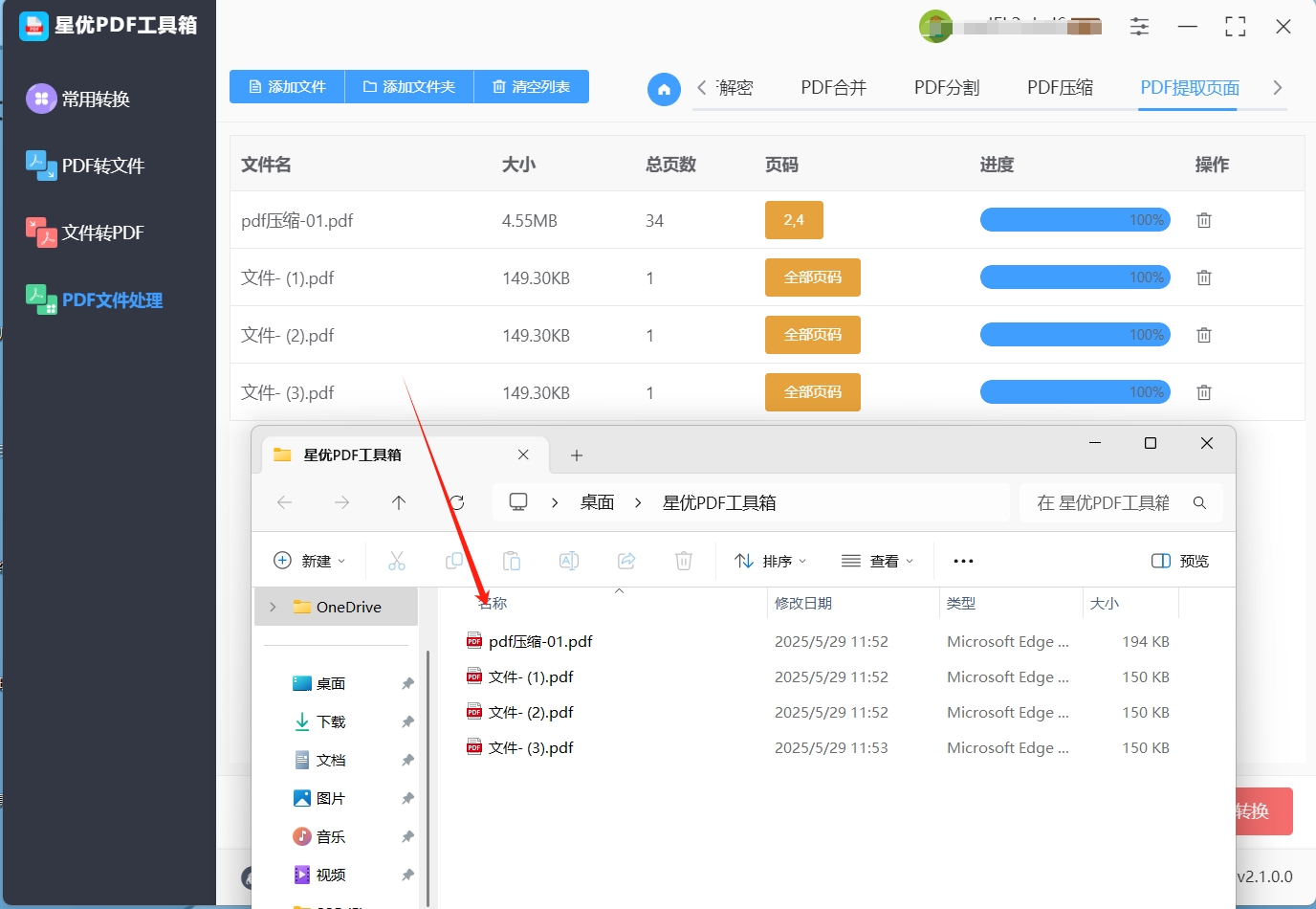This screenshot has width=1316, height=909.
Task: Open the 常用转换 sidebar section
Action: (78, 99)
